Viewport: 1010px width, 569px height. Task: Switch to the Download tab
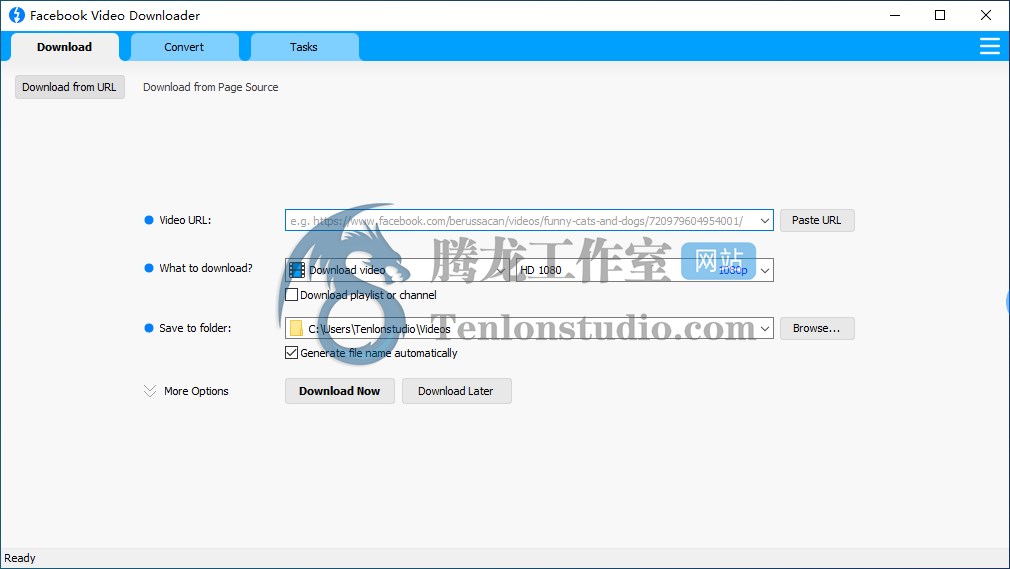tap(64, 47)
